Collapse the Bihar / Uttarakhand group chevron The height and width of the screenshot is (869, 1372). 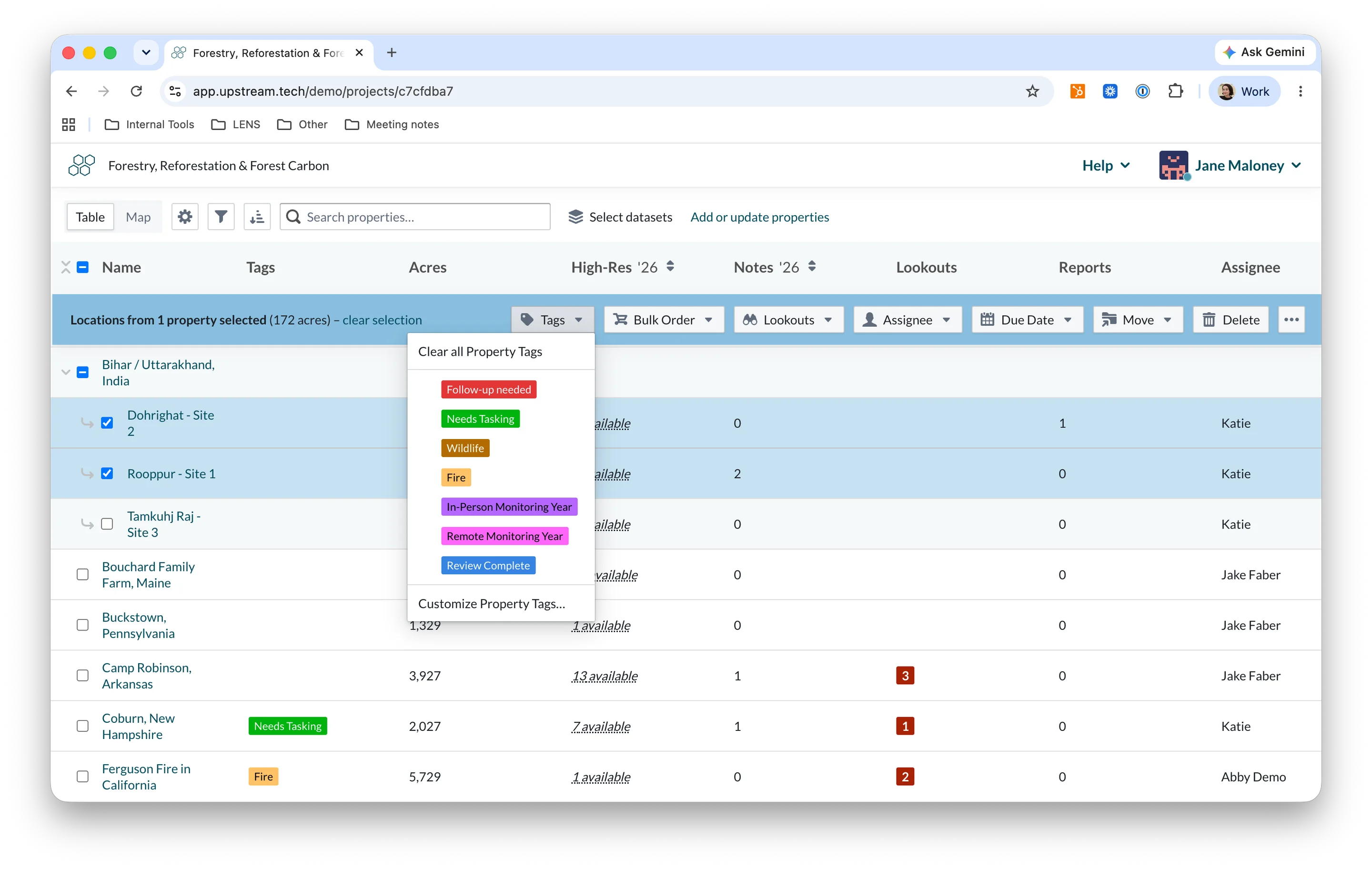point(66,372)
